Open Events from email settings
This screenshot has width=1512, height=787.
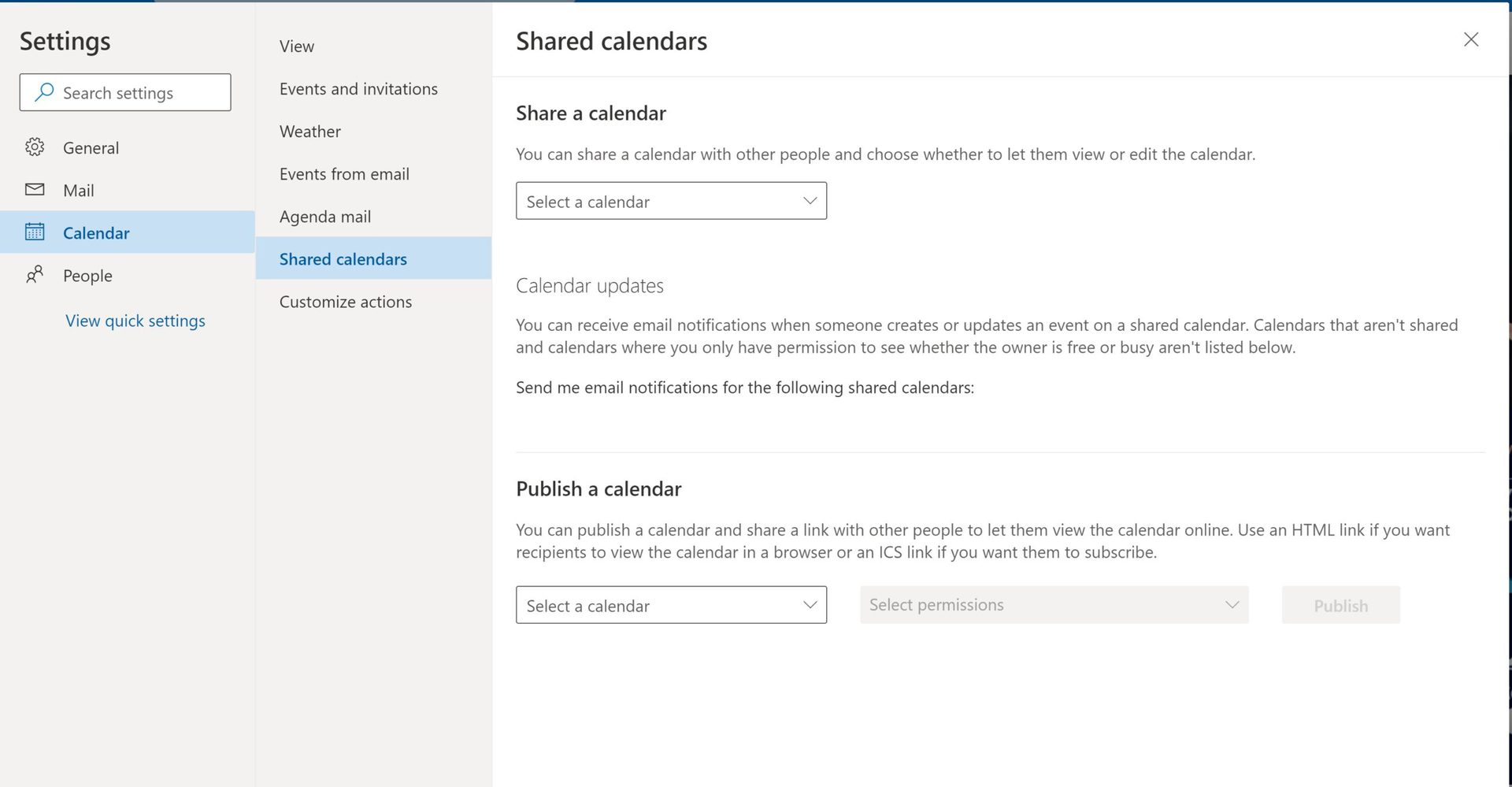(x=344, y=174)
